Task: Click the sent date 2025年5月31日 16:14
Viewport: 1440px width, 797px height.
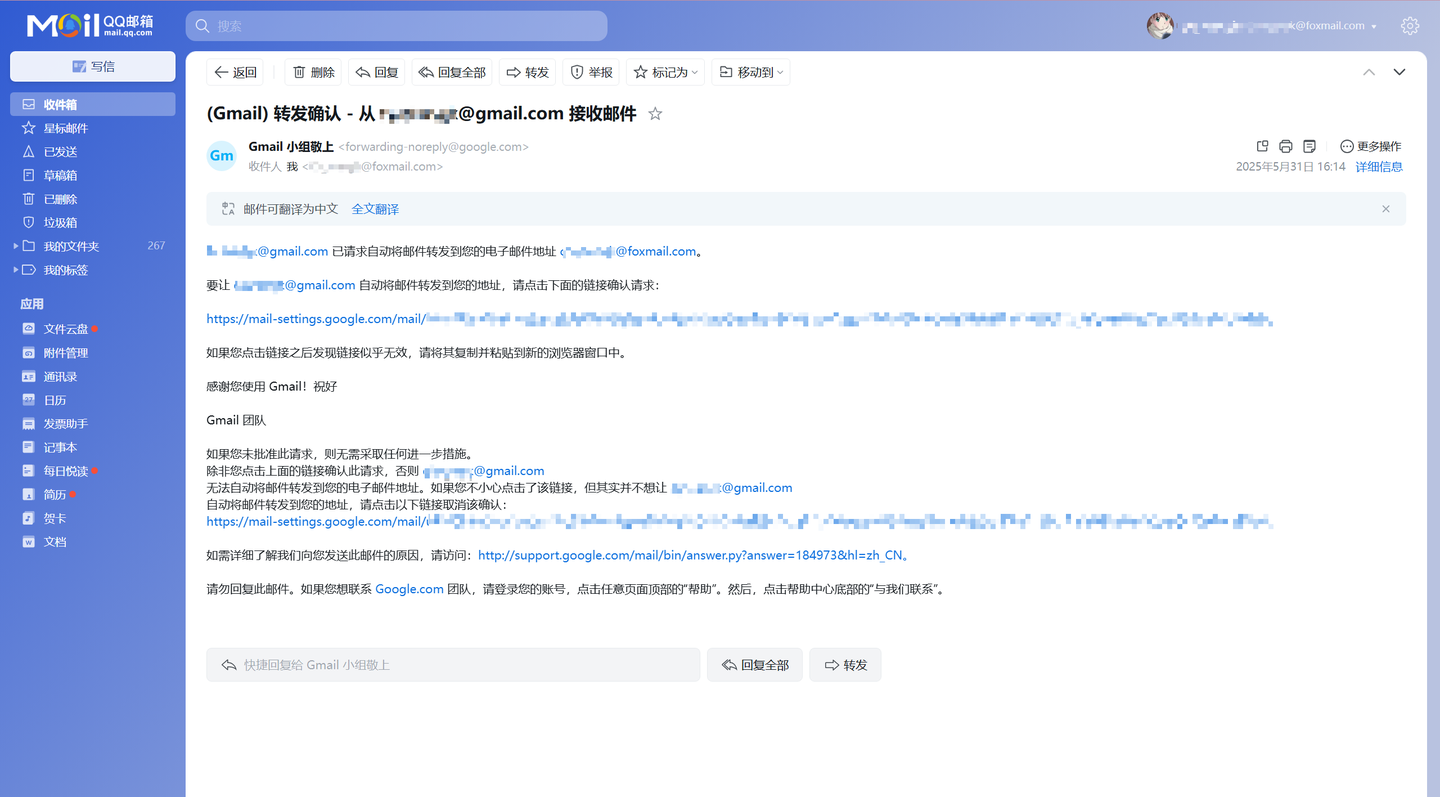Action: pos(1291,167)
